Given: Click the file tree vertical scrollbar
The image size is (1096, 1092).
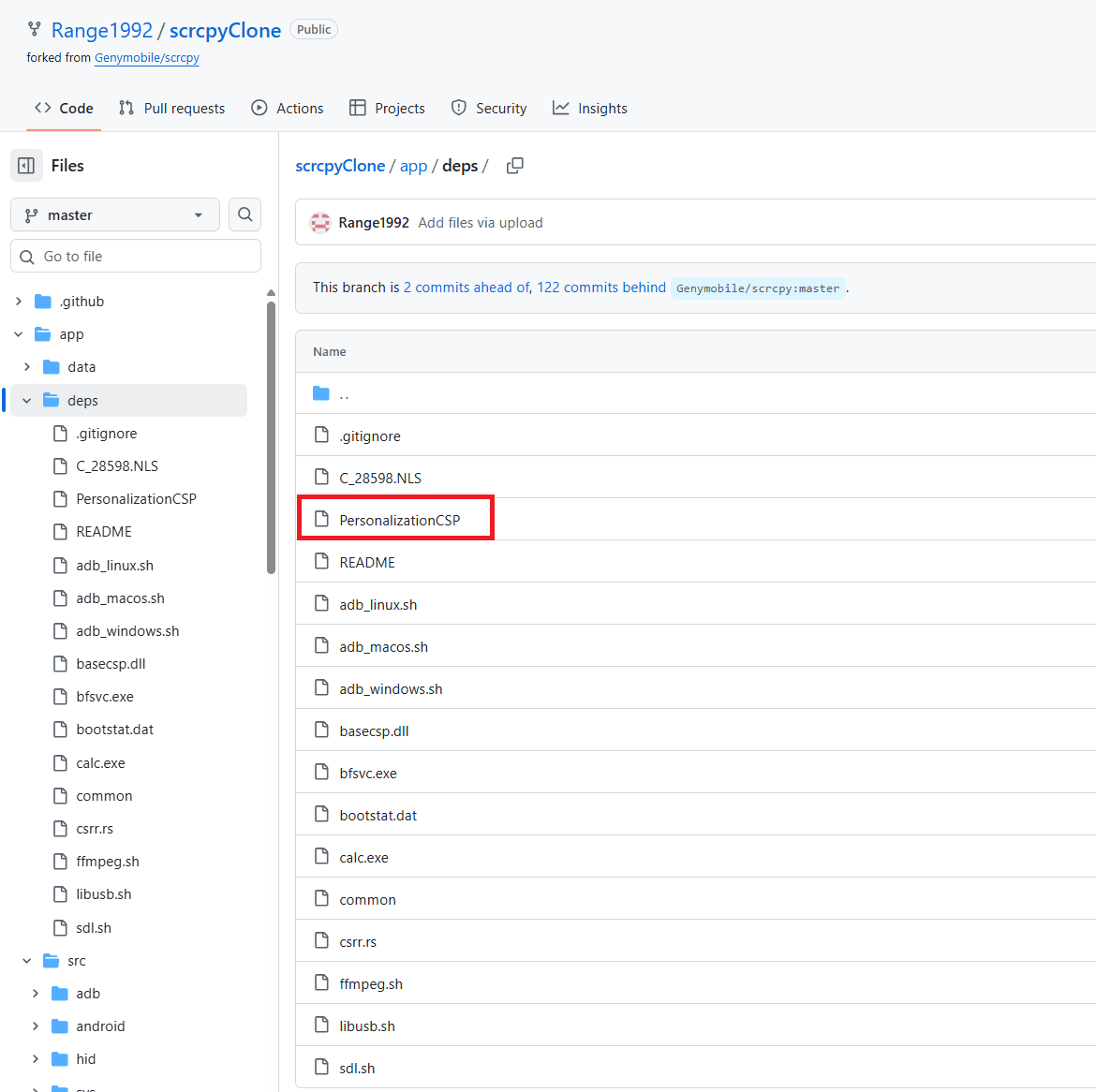Looking at the screenshot, I should 272,436.
